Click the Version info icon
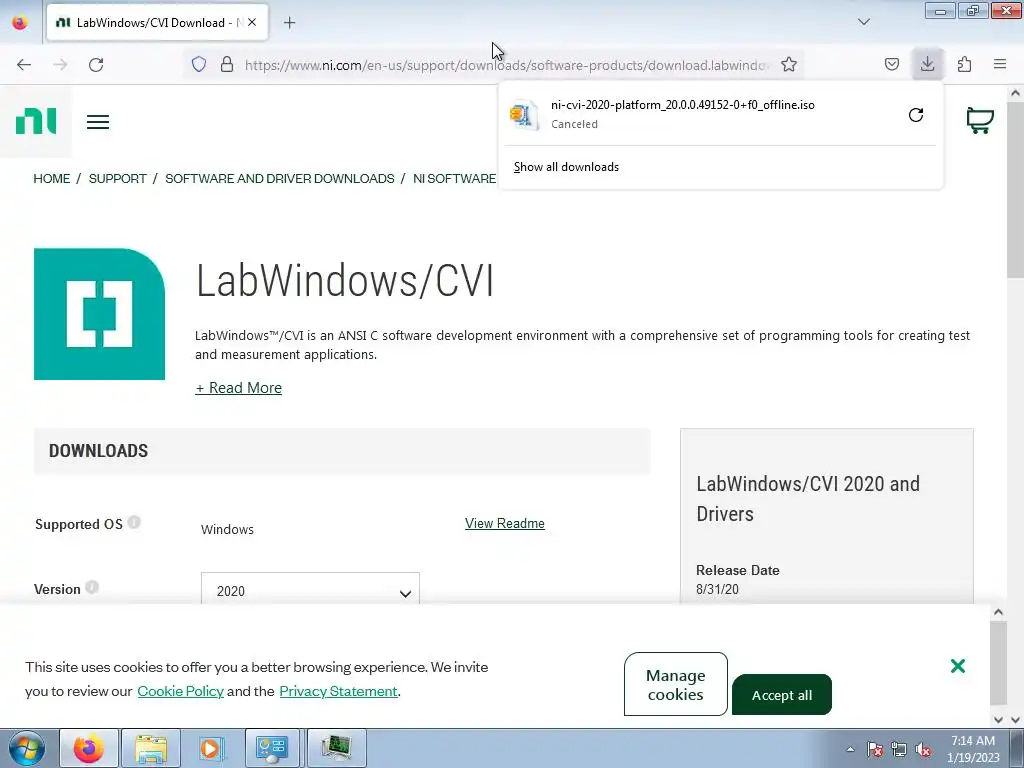The image size is (1024, 768). coord(92,587)
